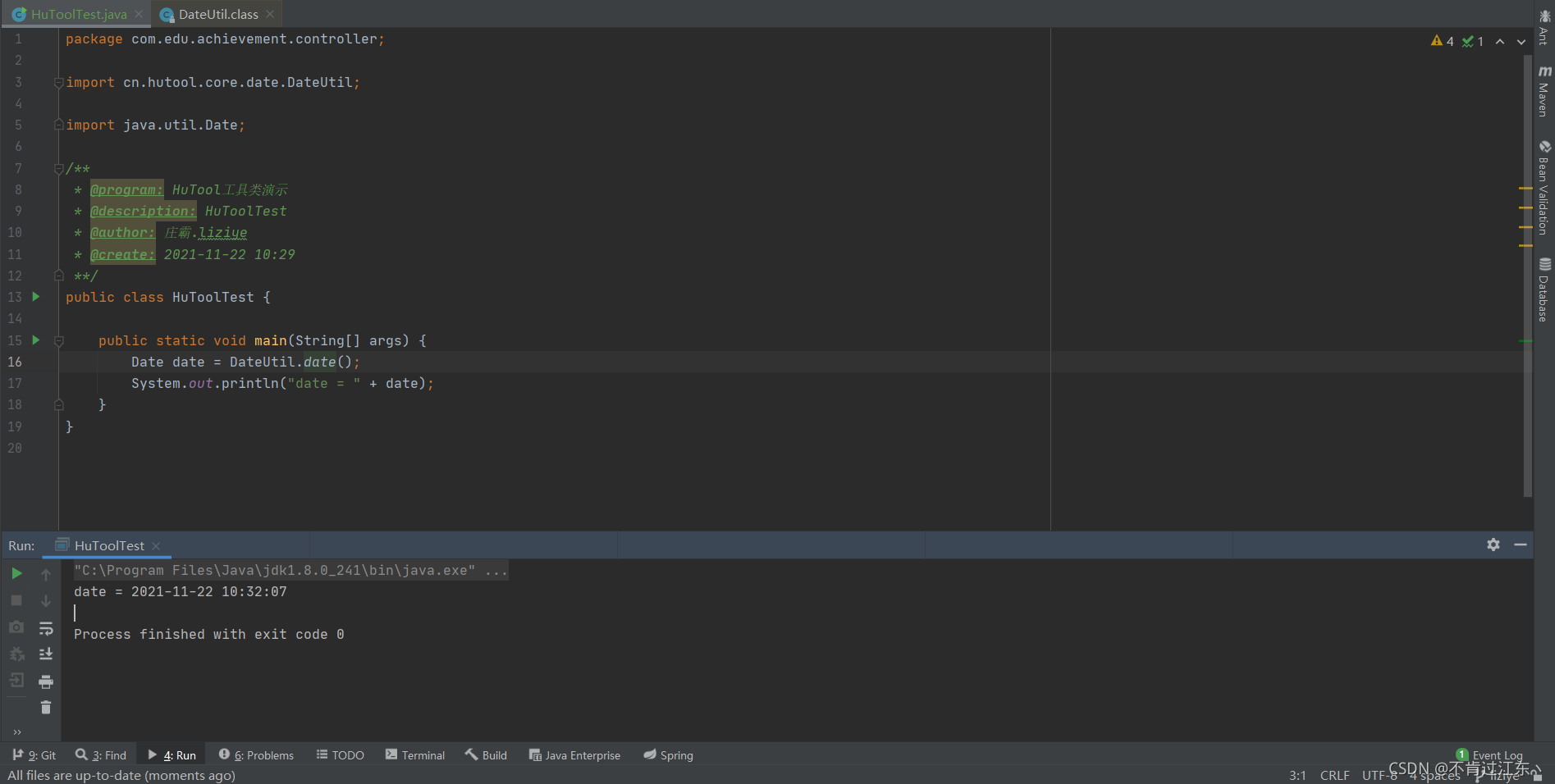Open the Event Log
Image resolution: width=1555 pixels, height=784 pixels.
coord(1489,755)
